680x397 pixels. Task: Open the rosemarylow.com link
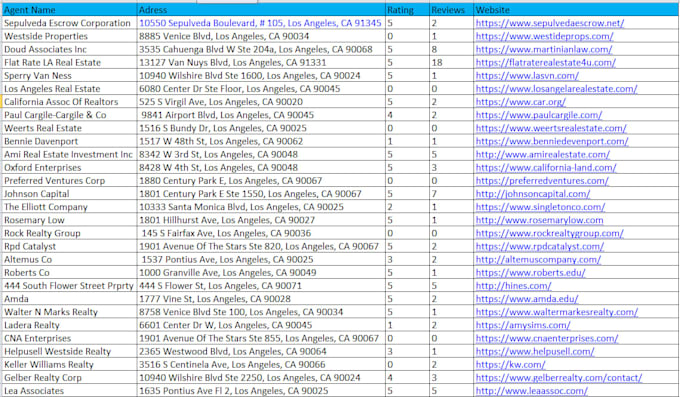539,220
